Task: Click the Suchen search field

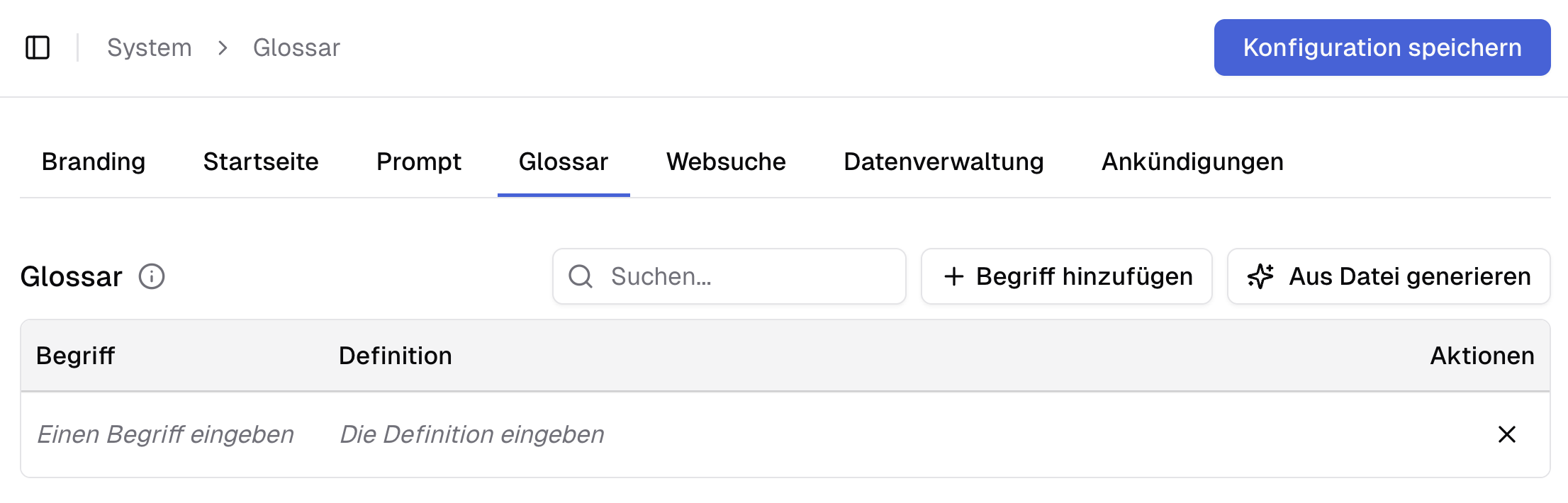Action: point(729,276)
